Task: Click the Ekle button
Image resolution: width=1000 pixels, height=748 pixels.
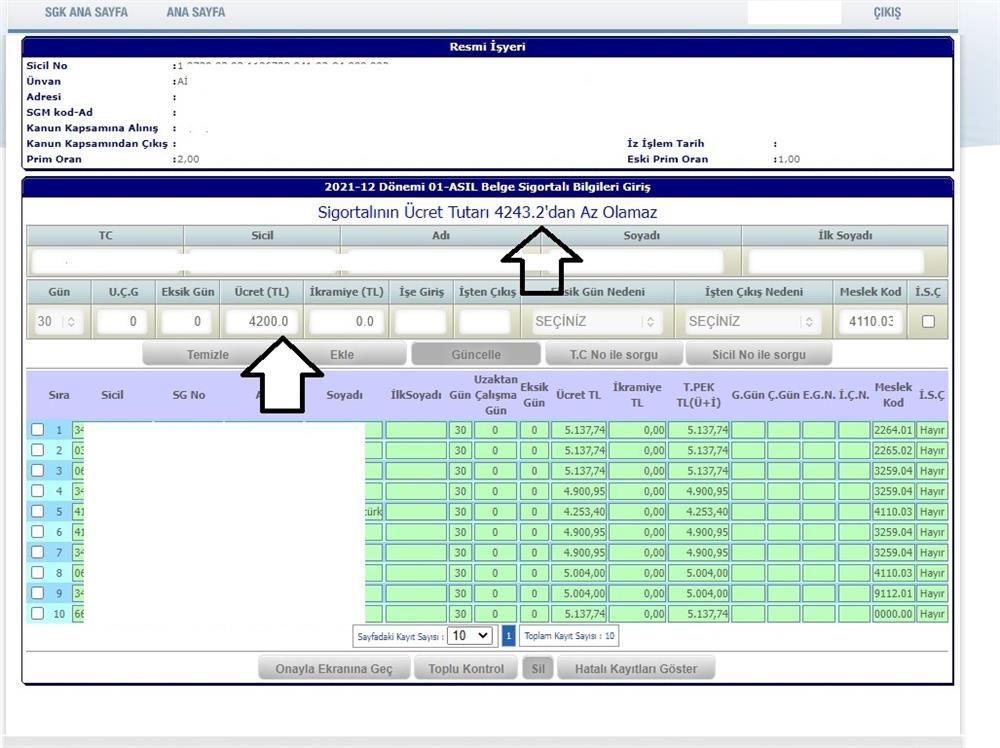Action: point(342,355)
